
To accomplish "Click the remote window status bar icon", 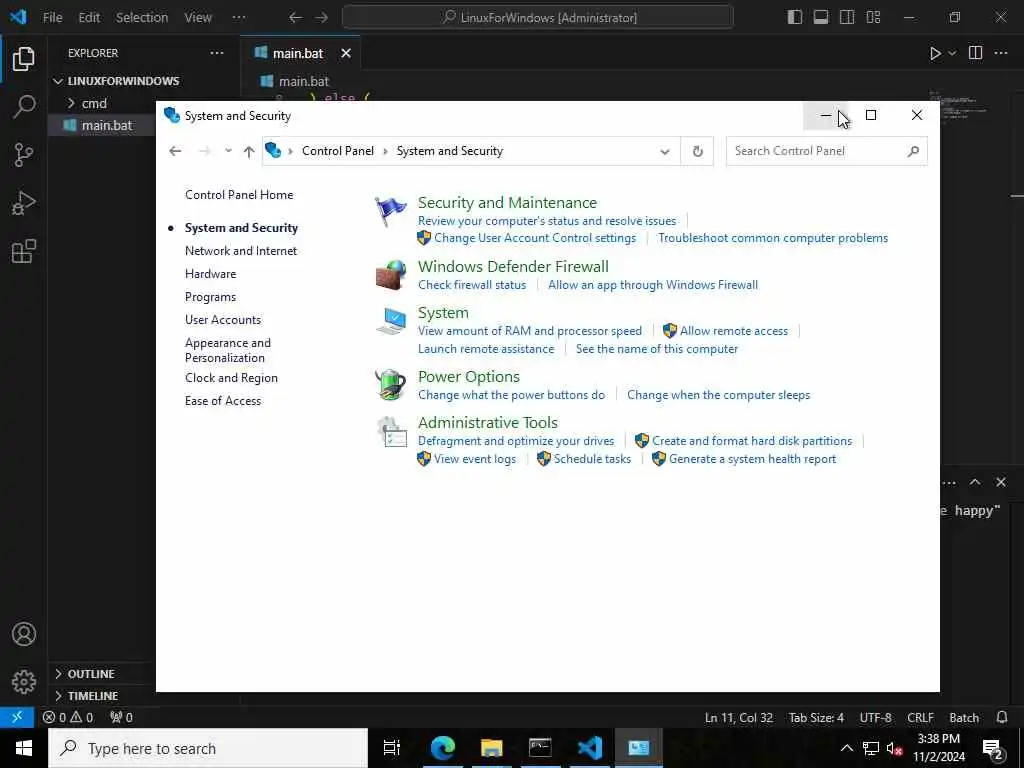I will [x=17, y=717].
